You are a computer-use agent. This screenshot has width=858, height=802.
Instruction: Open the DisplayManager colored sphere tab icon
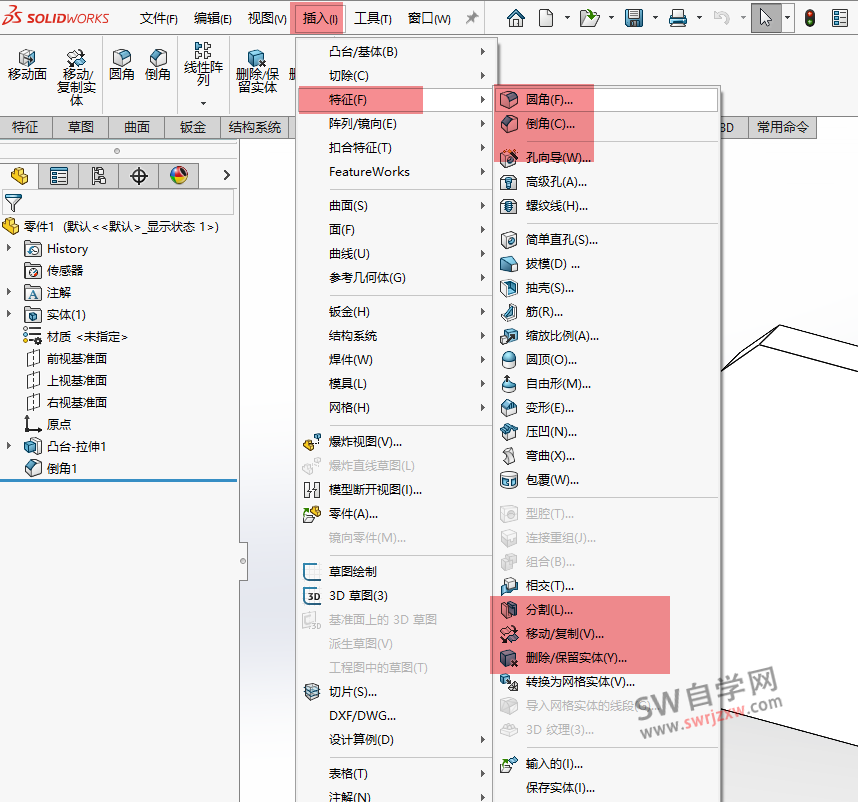(x=178, y=176)
